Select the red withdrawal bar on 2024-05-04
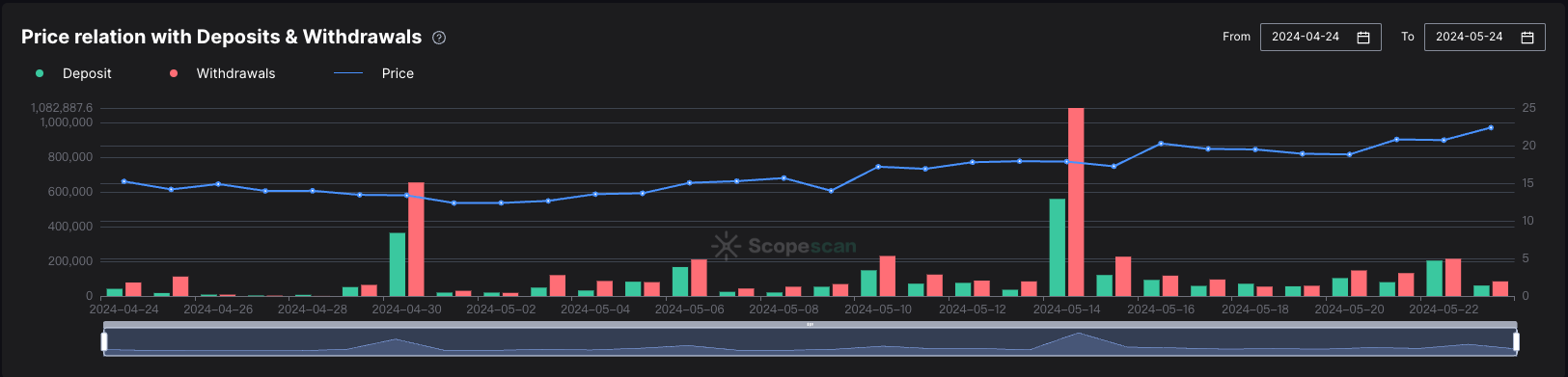This screenshot has width=1568, height=377. click(605, 288)
